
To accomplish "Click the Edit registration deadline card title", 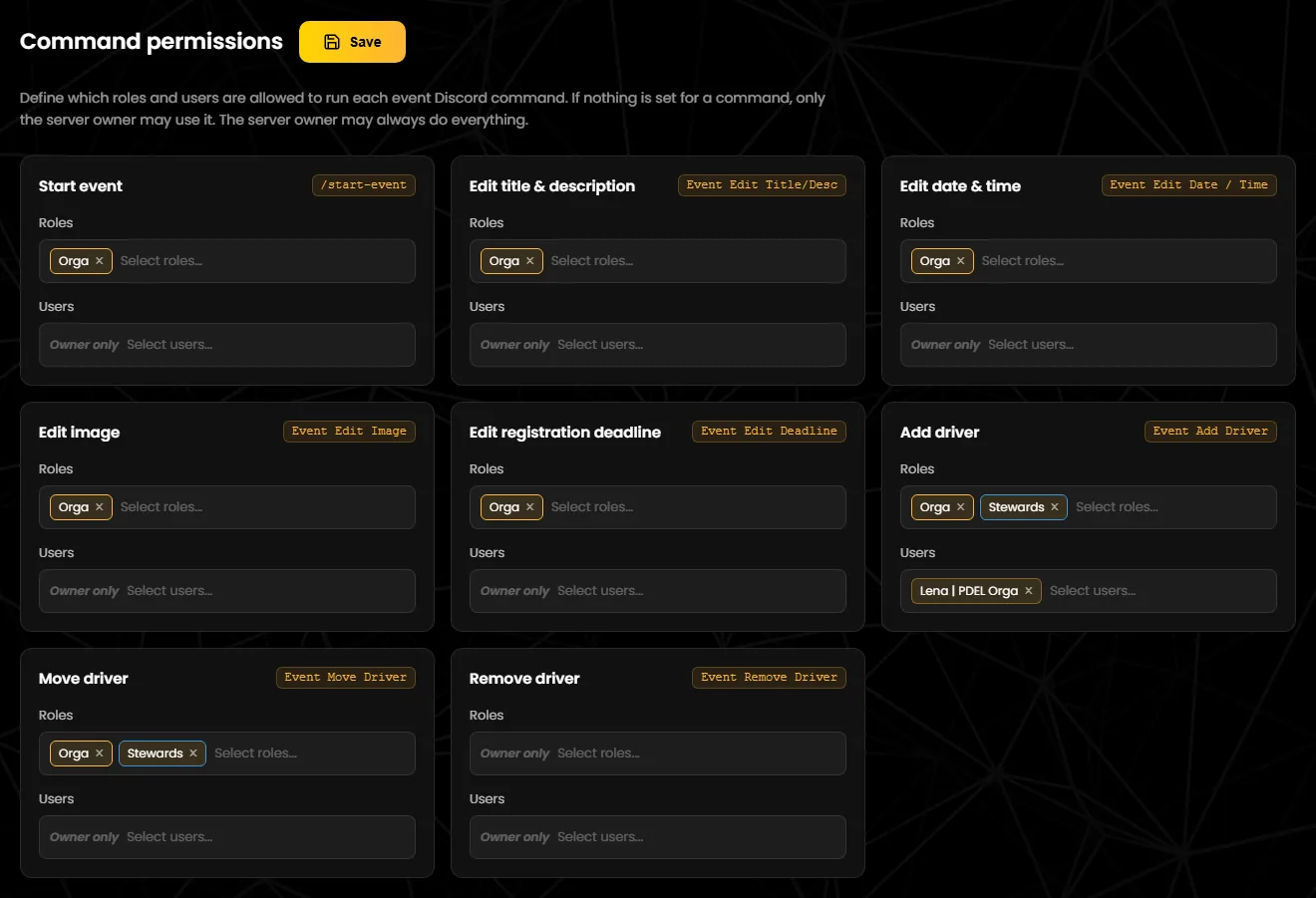I will coord(565,433).
